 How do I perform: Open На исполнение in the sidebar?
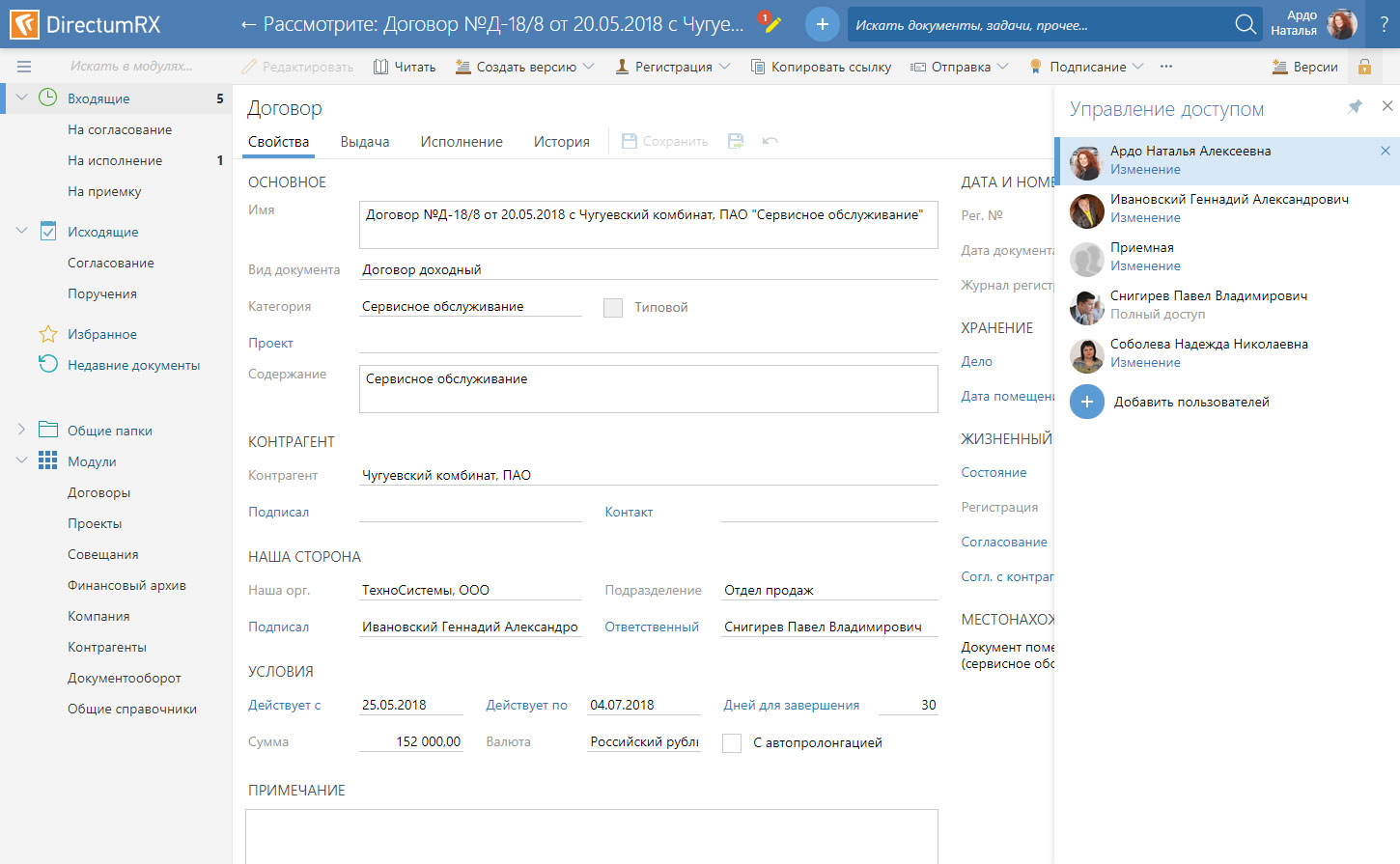point(116,160)
